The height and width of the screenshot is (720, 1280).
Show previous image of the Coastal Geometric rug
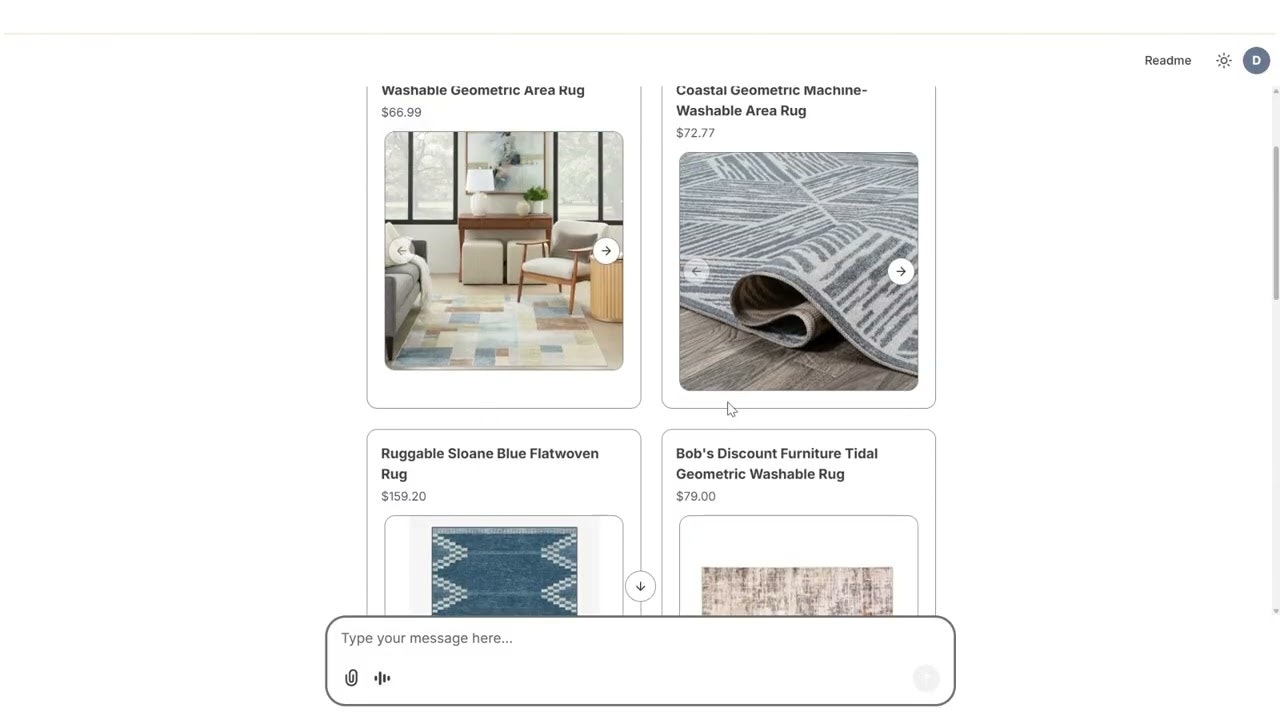[696, 271]
